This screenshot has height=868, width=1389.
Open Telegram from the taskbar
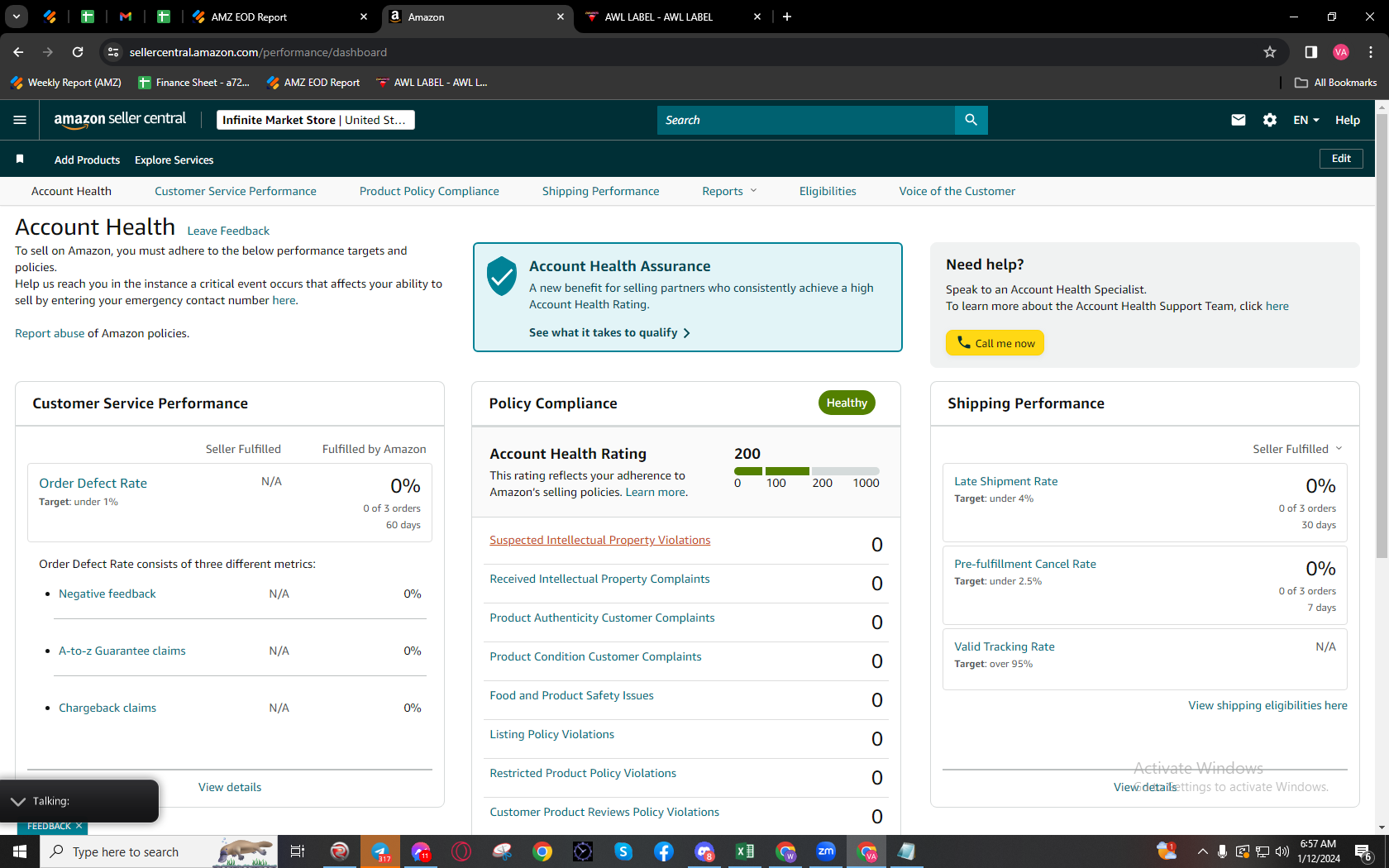tap(380, 851)
